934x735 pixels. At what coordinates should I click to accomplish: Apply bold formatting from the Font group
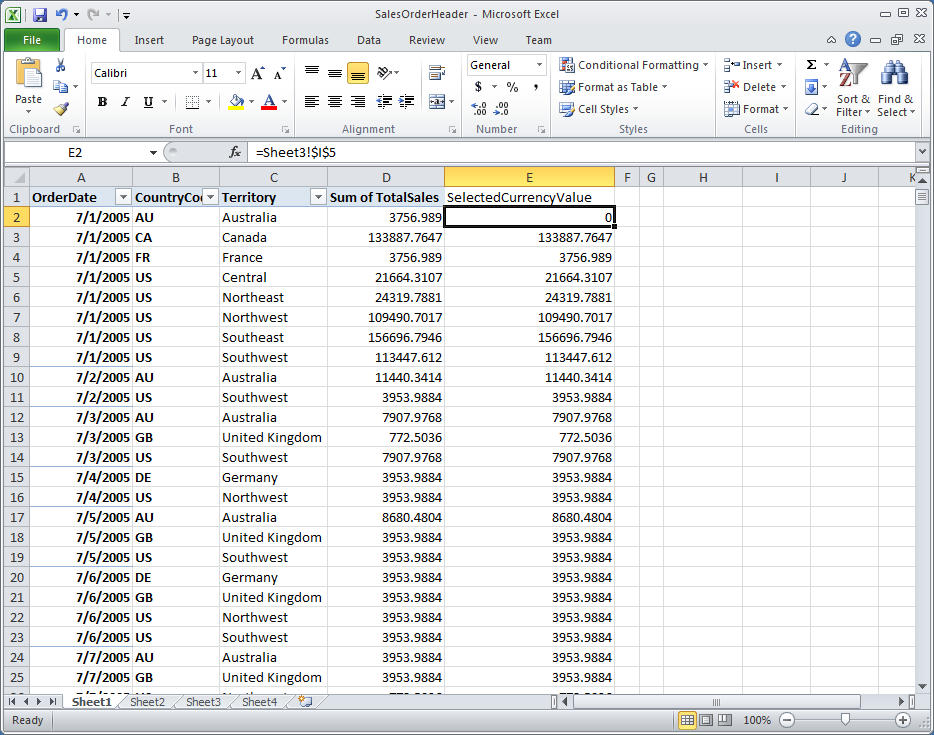(103, 103)
